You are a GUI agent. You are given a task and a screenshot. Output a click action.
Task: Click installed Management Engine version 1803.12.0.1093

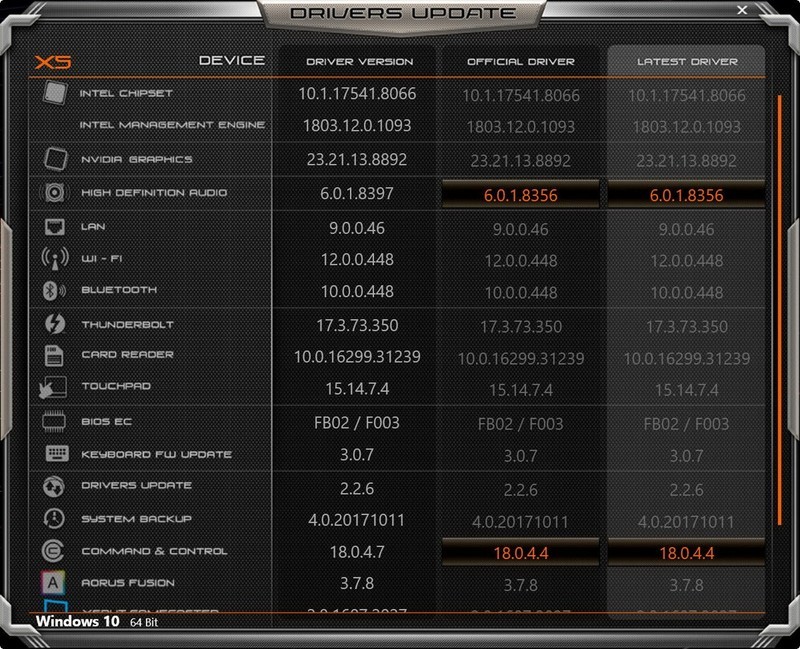coord(357,126)
